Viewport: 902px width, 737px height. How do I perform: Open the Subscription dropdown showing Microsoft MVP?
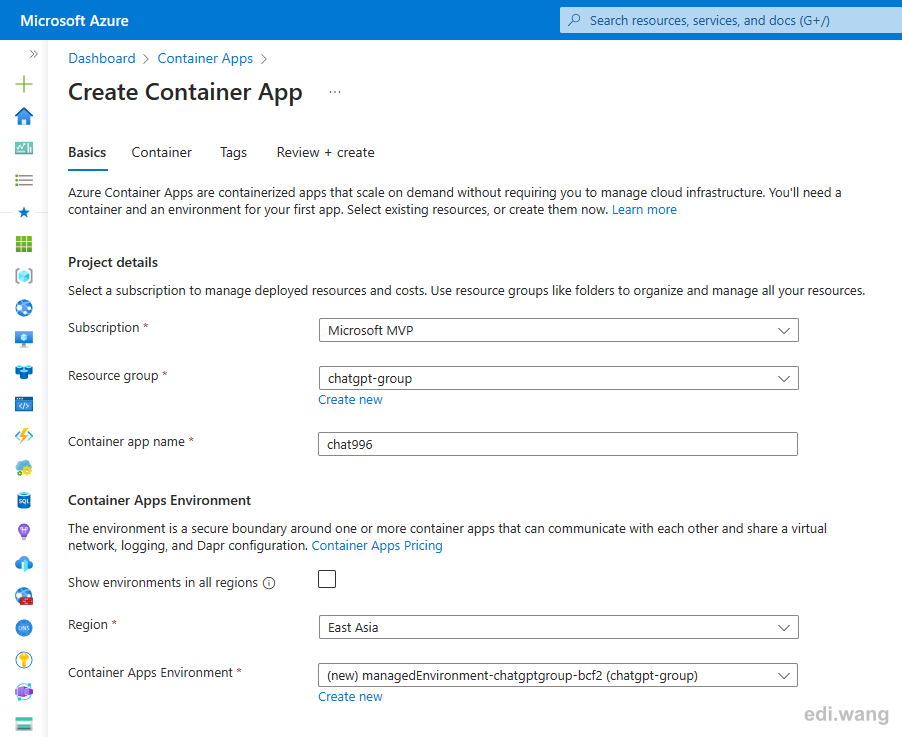(x=559, y=330)
